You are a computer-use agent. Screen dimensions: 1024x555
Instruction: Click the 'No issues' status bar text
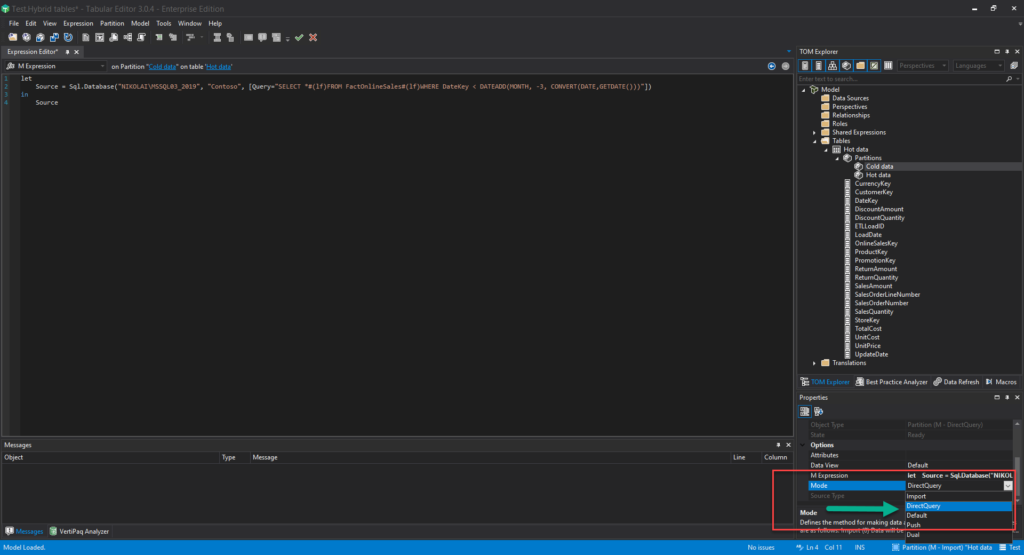pos(761,547)
